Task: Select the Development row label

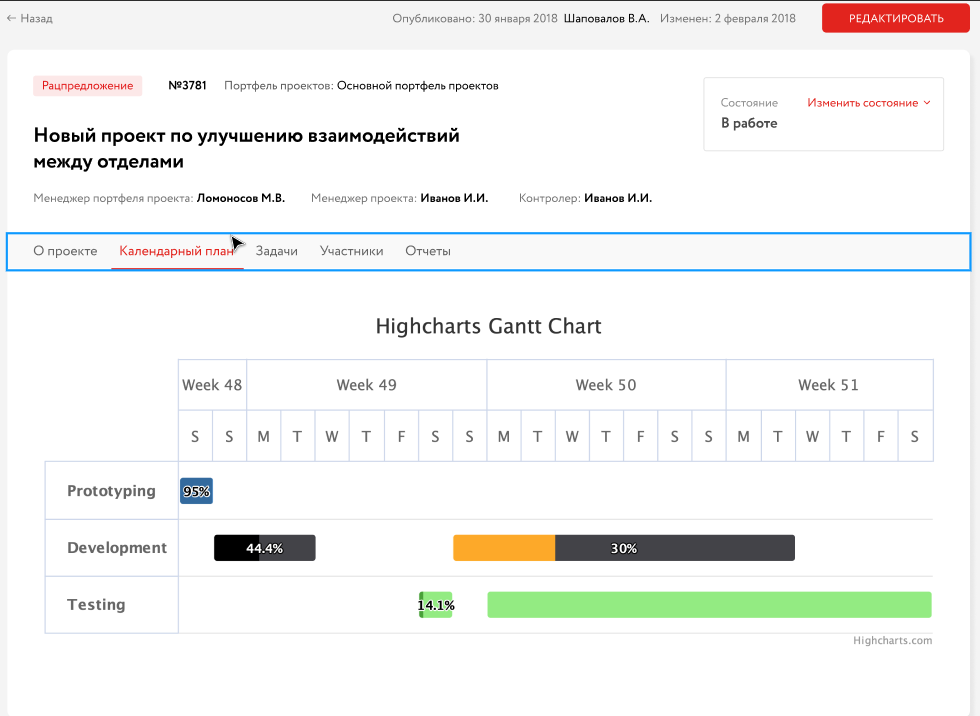Action: [x=117, y=548]
